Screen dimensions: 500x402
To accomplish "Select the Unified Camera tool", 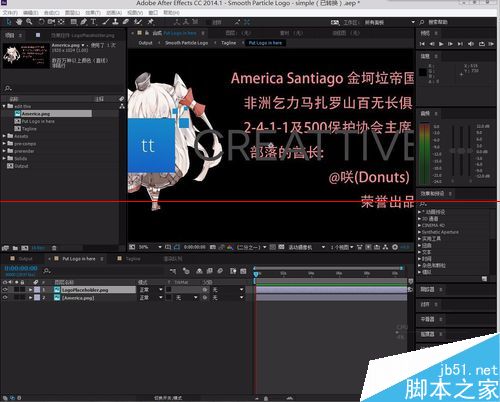I will [51, 22].
